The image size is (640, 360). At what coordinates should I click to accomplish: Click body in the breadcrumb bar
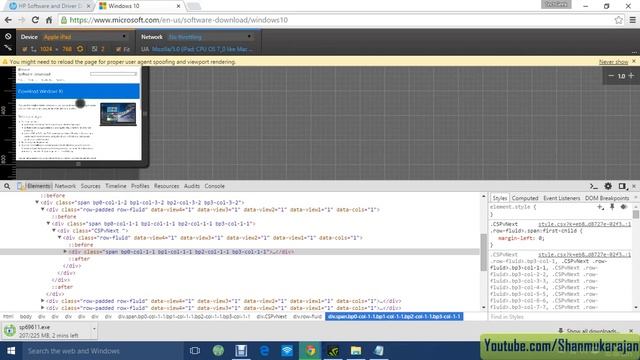coord(26,316)
